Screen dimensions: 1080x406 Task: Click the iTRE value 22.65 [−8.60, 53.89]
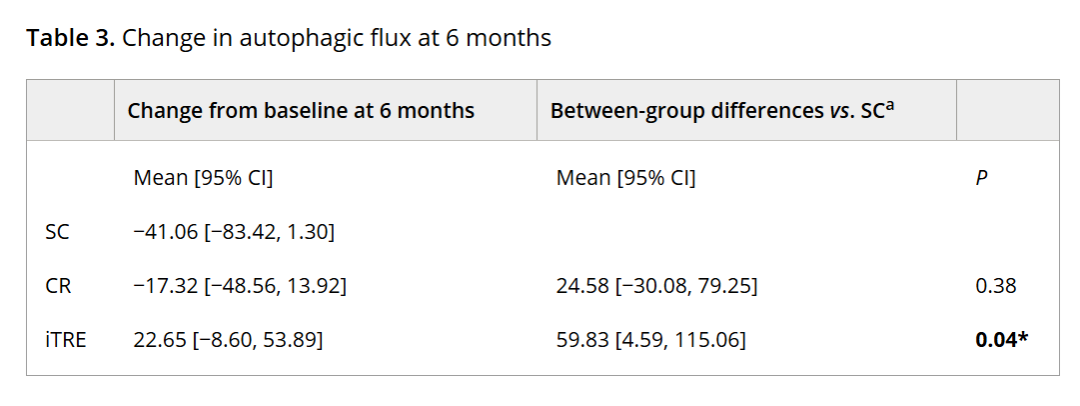(x=228, y=340)
